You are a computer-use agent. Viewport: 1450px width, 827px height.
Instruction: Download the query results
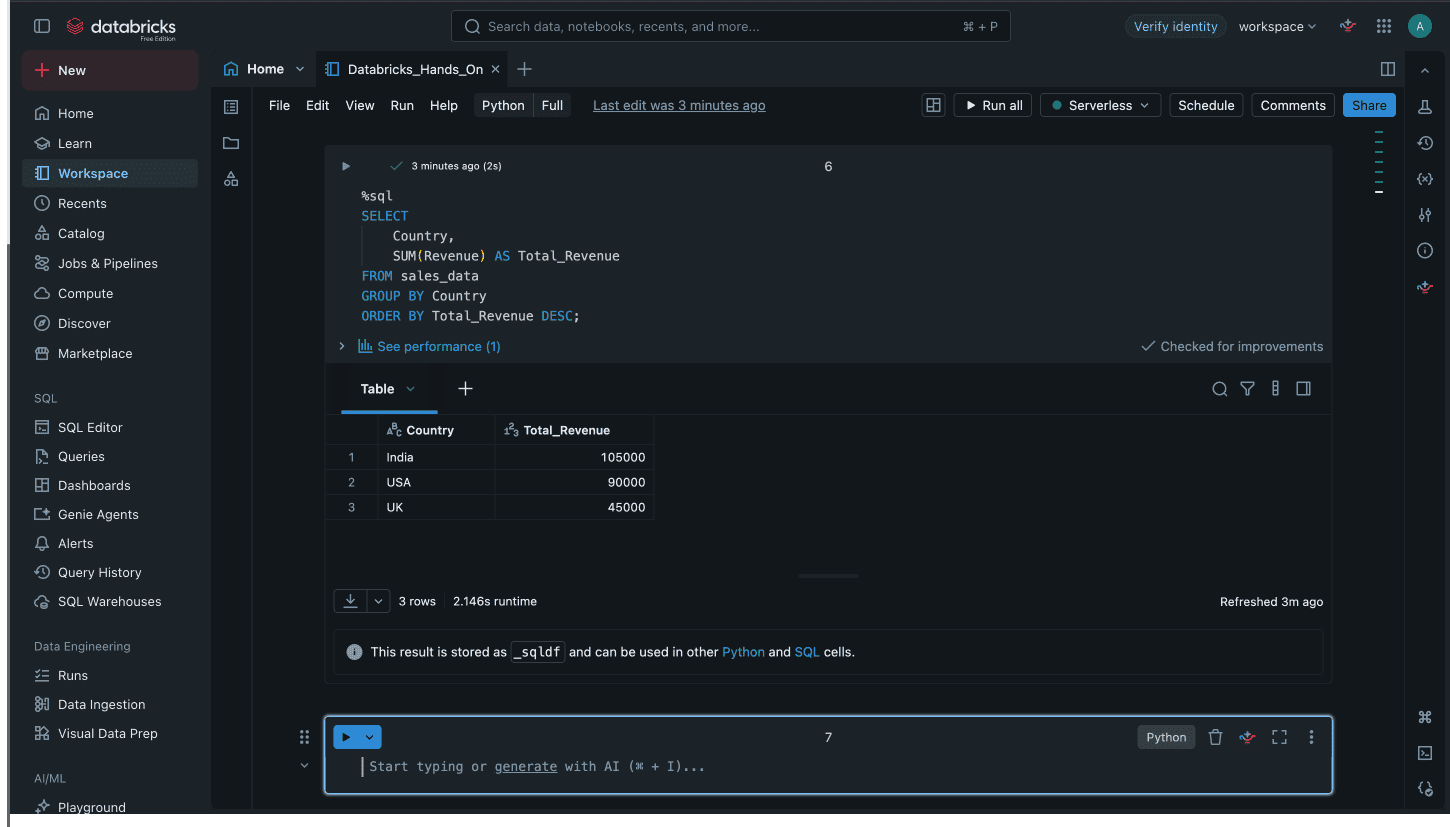(x=350, y=601)
